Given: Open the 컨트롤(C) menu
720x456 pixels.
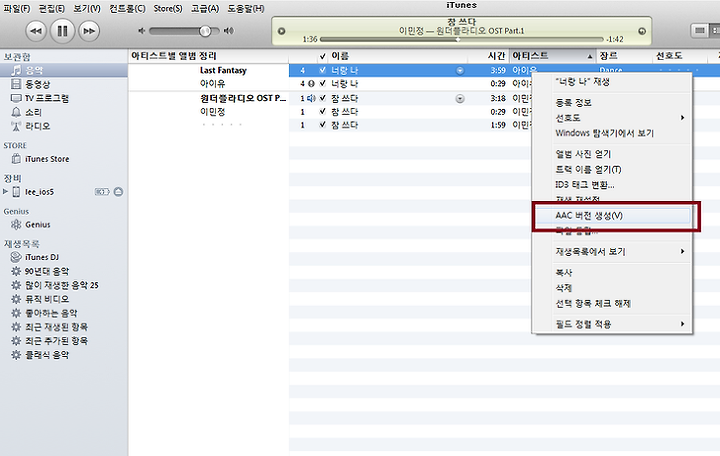Looking at the screenshot, I should point(127,9).
